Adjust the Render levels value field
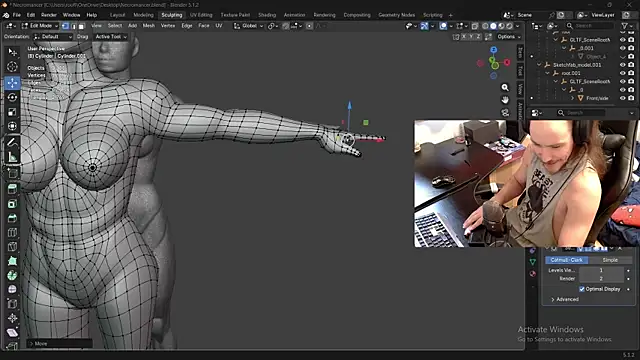 pyautogui.click(x=601, y=278)
